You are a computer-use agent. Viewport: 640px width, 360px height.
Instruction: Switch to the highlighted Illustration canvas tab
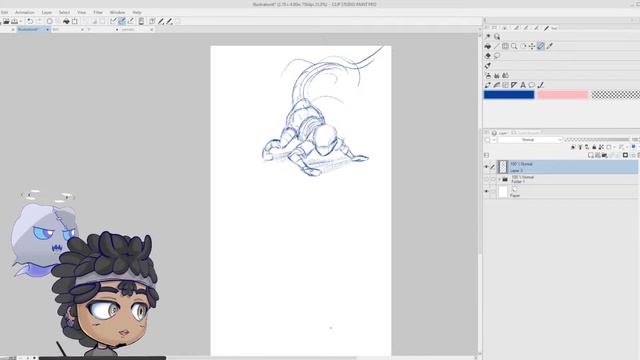click(x=33, y=30)
